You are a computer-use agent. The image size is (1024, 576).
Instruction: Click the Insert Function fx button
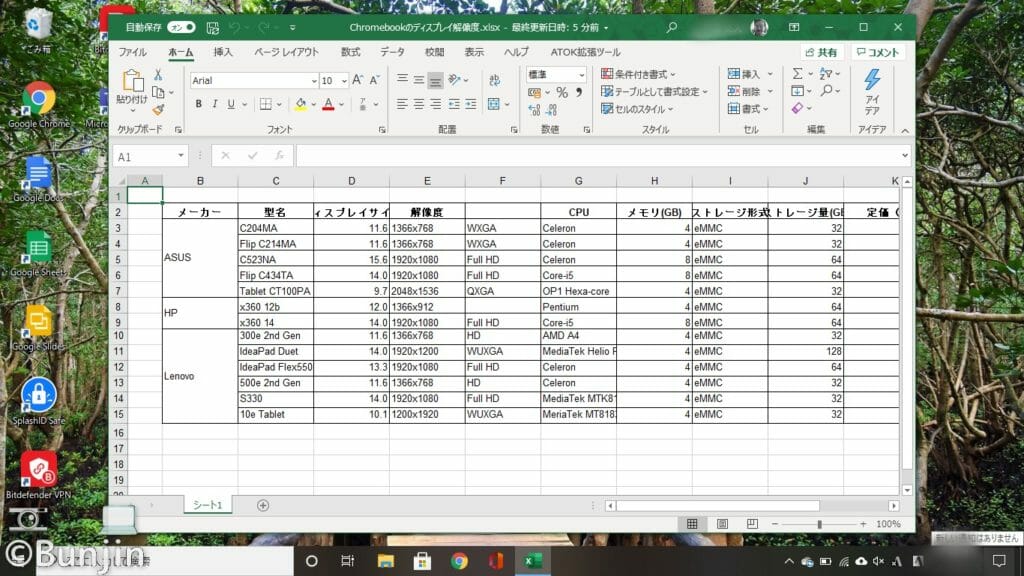pyautogui.click(x=280, y=156)
